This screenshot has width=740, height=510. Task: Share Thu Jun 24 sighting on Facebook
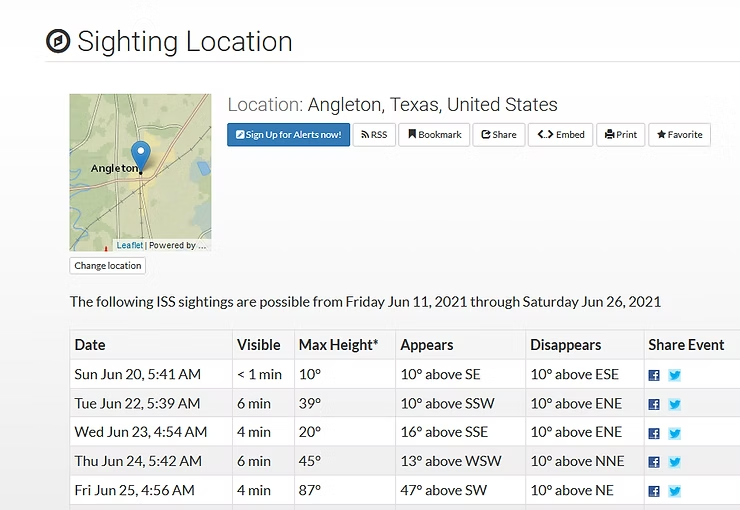pos(654,462)
